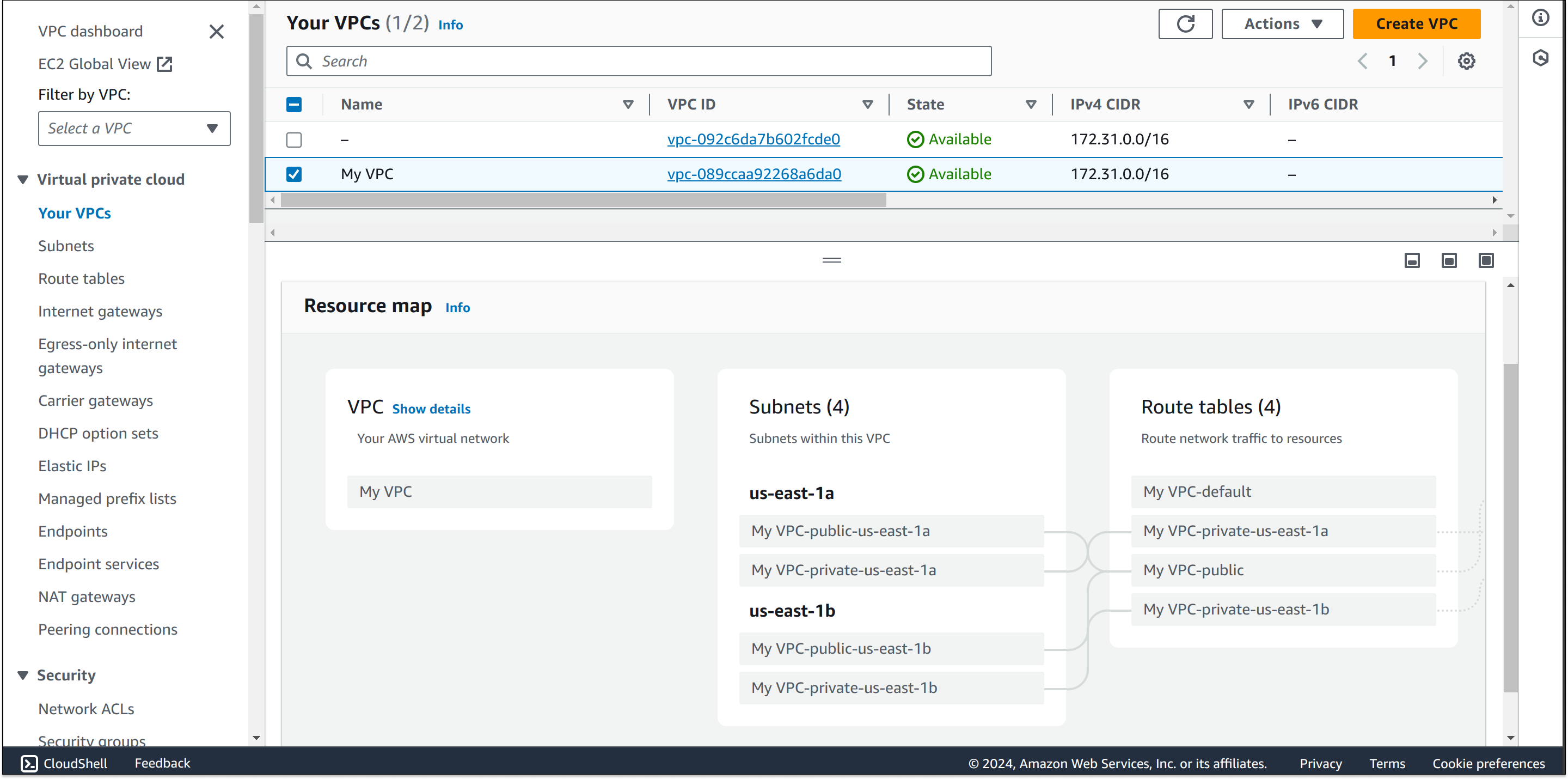This screenshot has height=779, width=1568.
Task: Check the unnamed VPC row checkbox
Action: (294, 139)
